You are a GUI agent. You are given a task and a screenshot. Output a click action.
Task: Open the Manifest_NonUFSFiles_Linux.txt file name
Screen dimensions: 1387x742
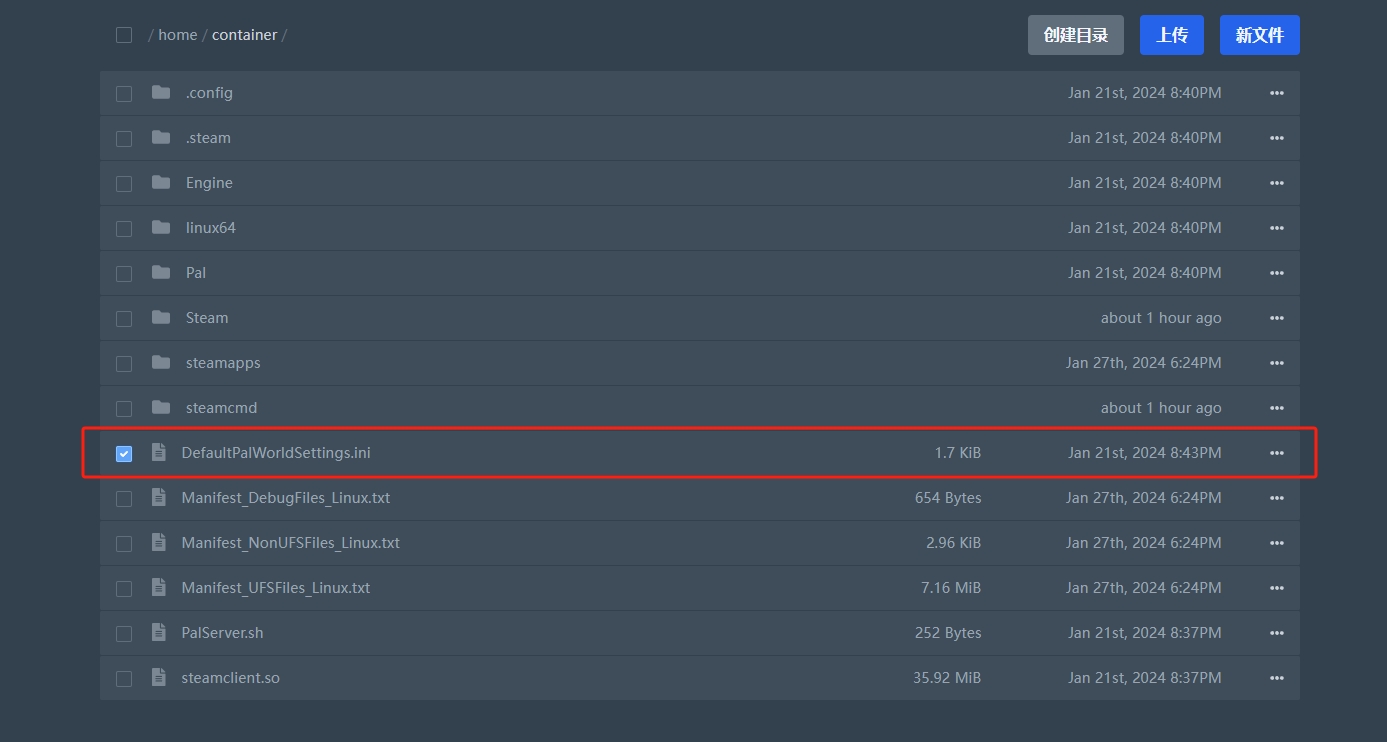pyautogui.click(x=290, y=542)
